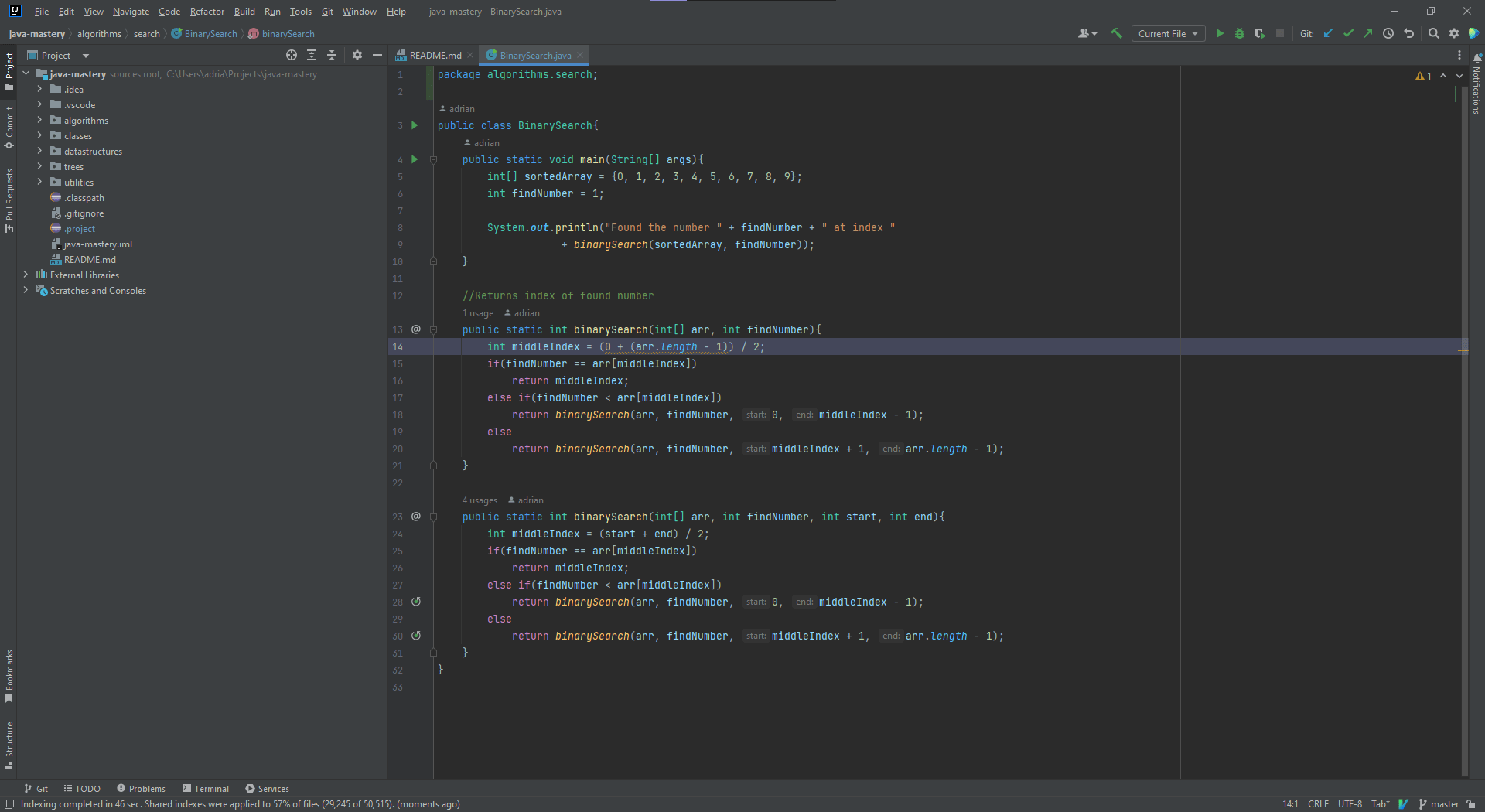Build project using the hammer icon
Image resolution: width=1485 pixels, height=812 pixels.
coord(1116,34)
